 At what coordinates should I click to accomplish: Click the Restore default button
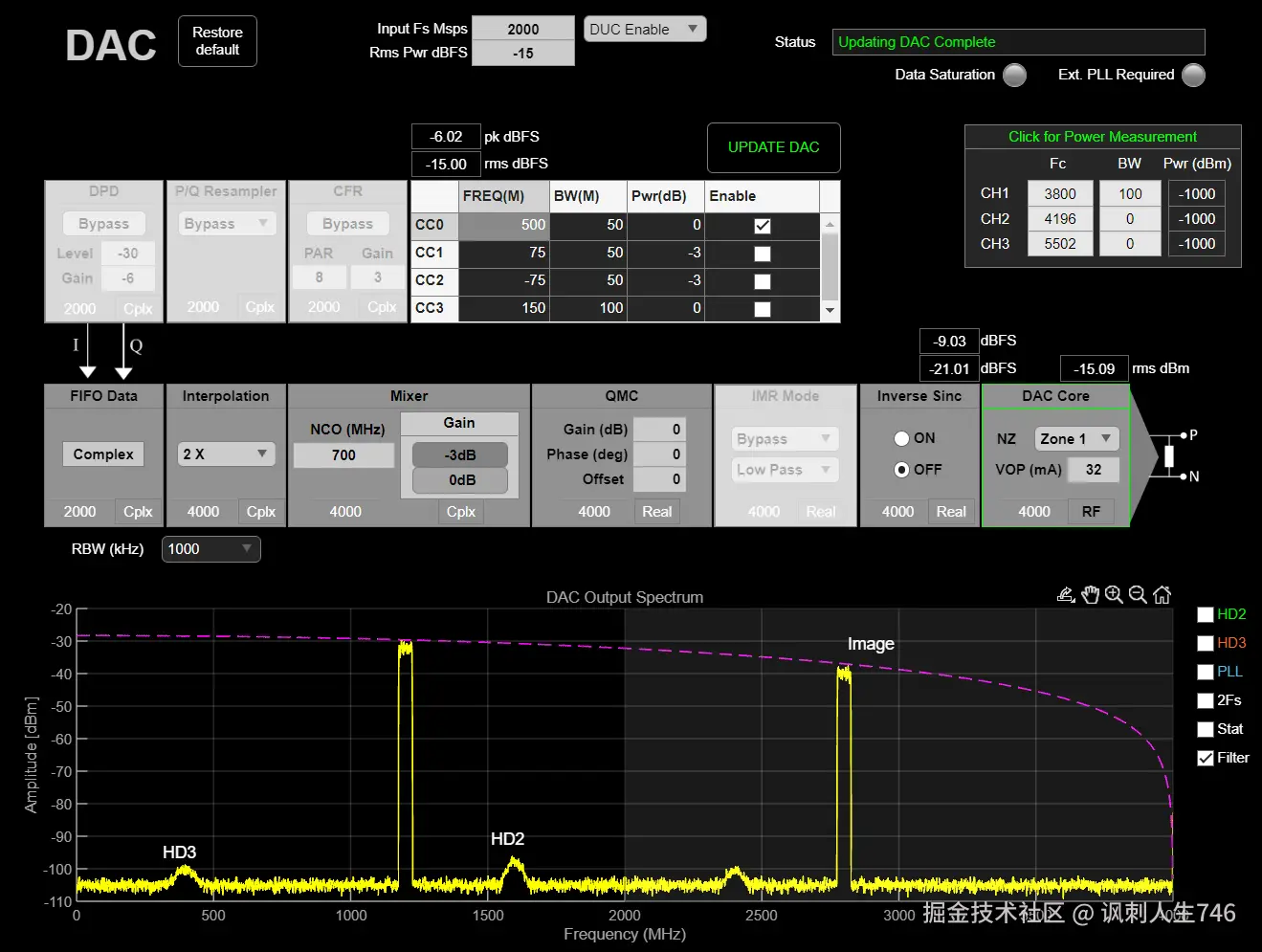point(217,41)
